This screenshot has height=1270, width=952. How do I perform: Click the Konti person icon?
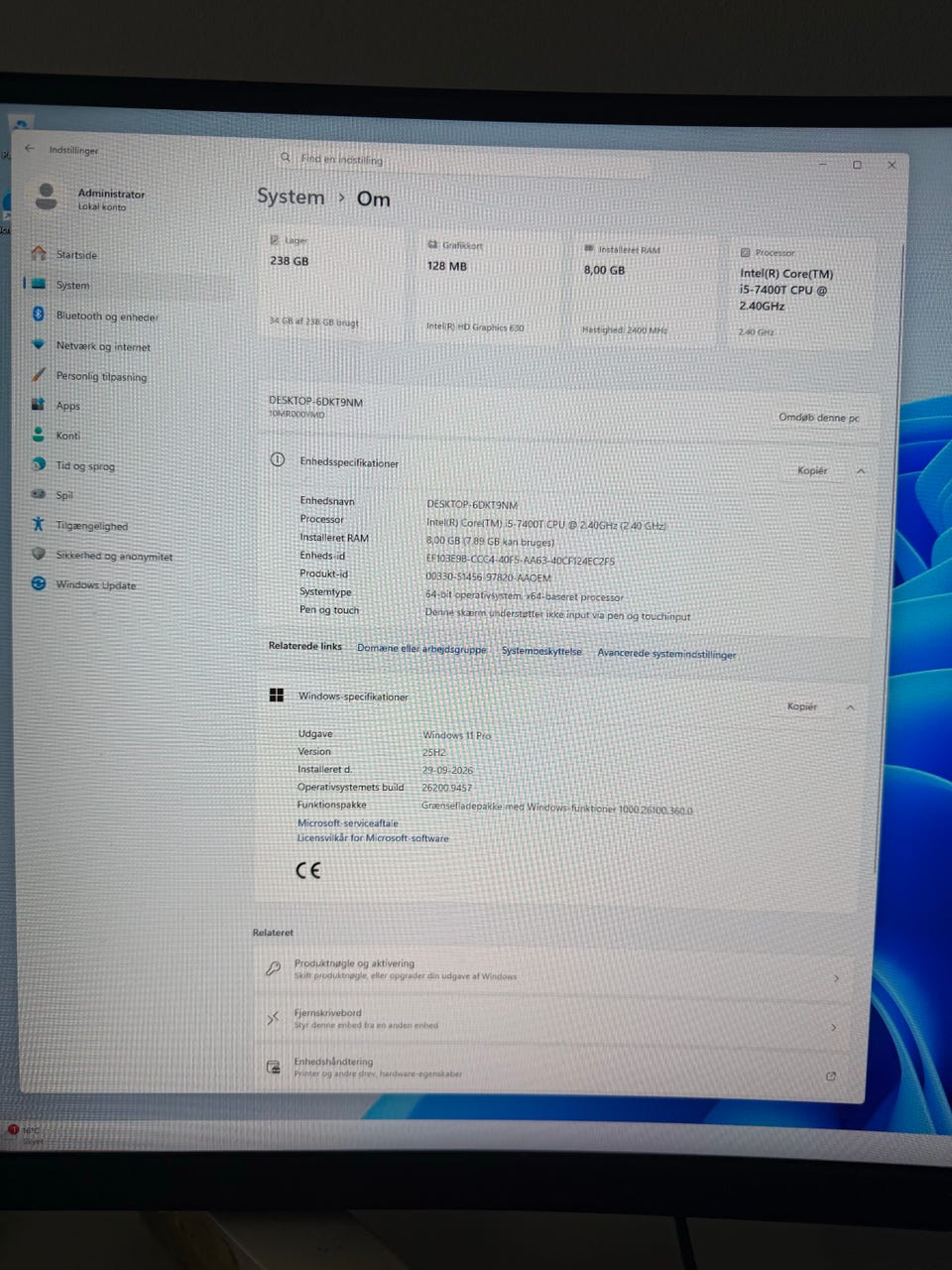(x=38, y=434)
